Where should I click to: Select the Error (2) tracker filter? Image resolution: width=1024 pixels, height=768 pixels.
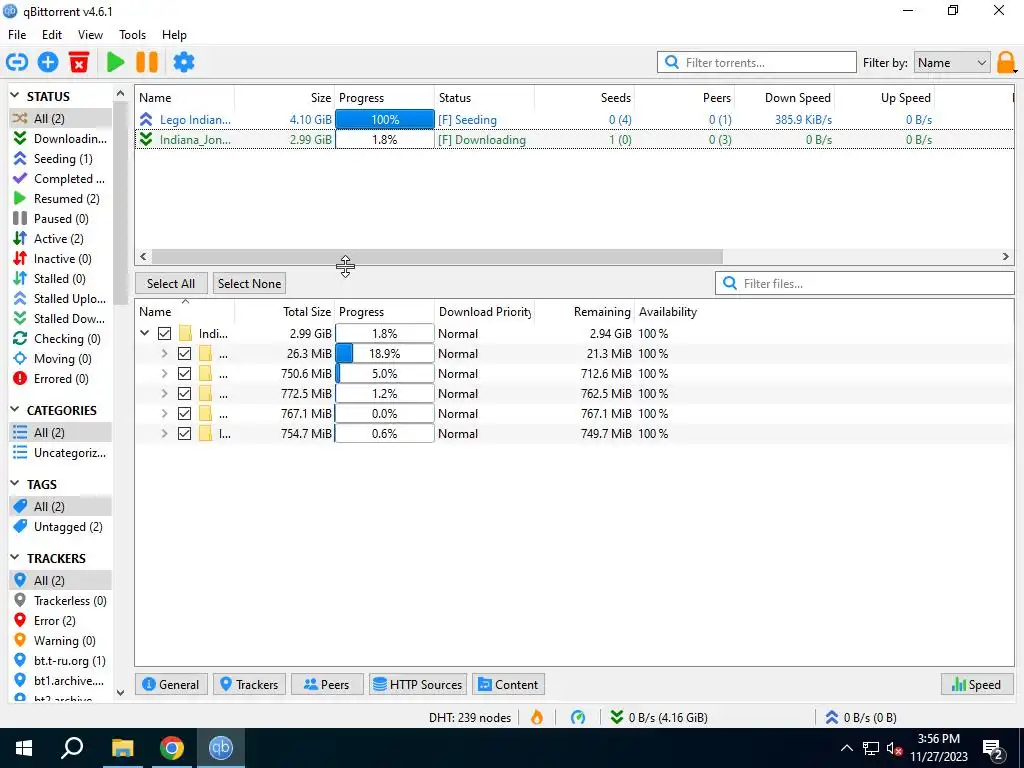click(x=60, y=620)
